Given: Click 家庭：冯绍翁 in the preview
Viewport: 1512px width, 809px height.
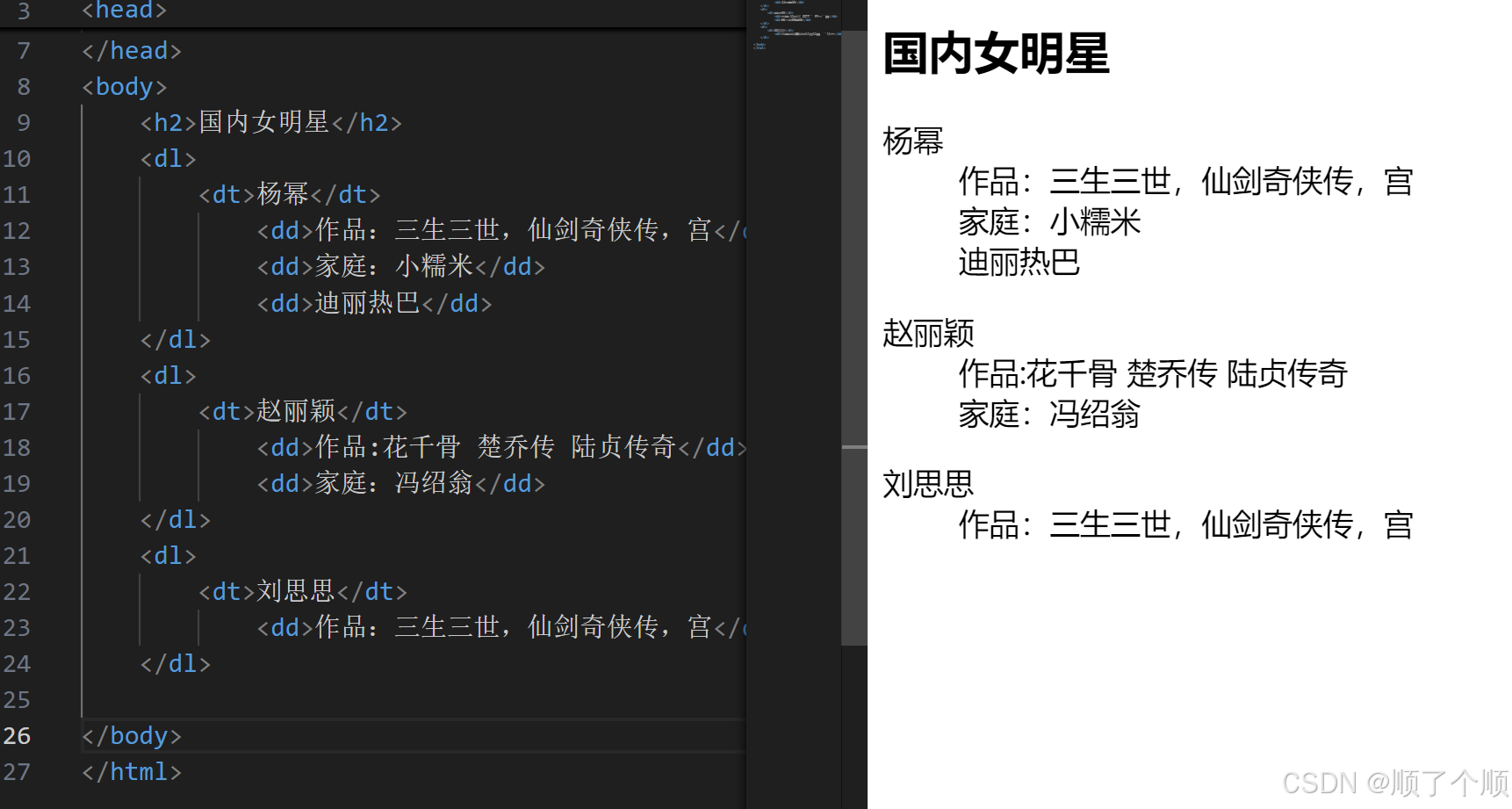Looking at the screenshot, I should [x=1049, y=415].
